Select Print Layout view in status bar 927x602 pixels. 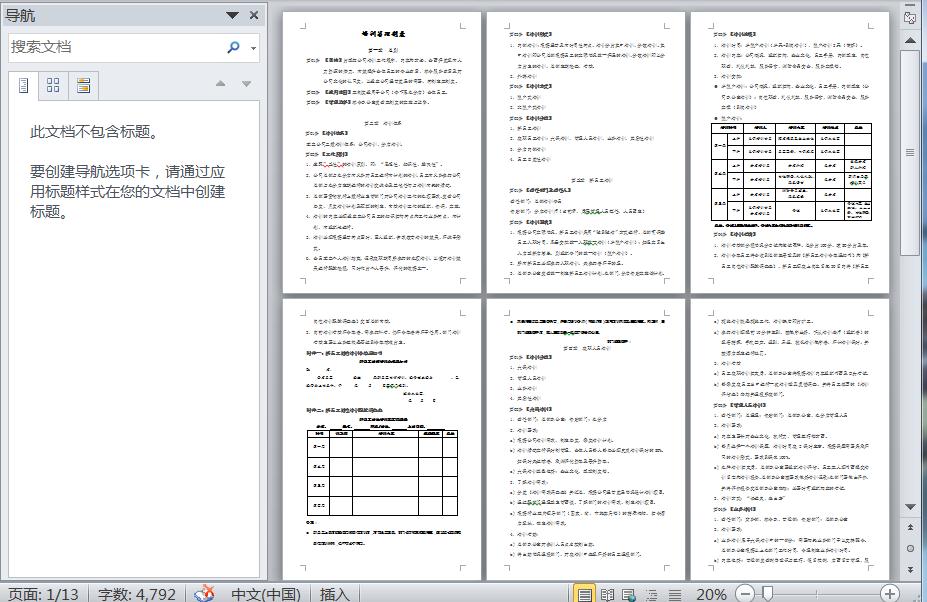(585, 594)
